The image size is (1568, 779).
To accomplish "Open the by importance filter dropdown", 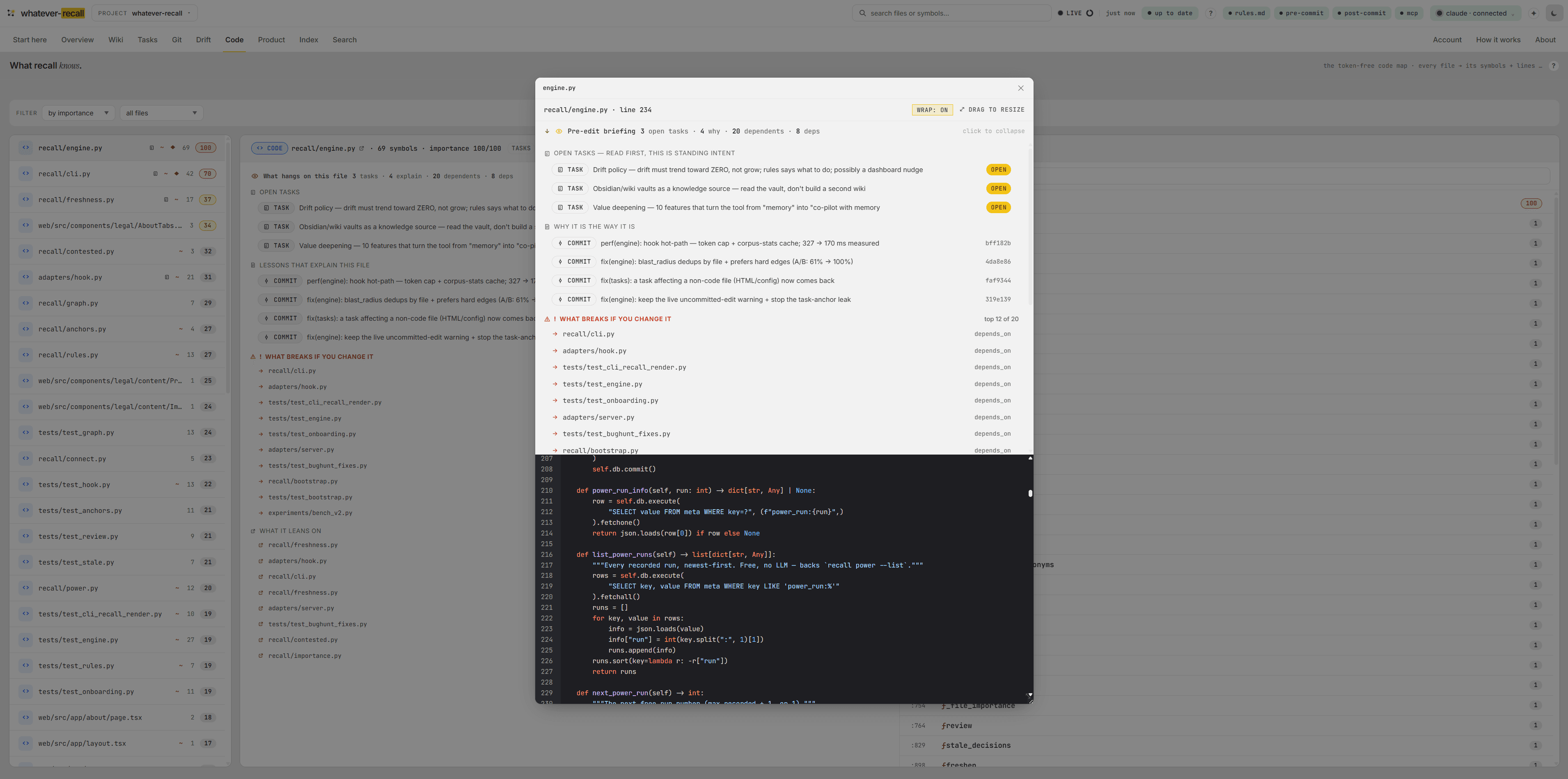I will pyautogui.click(x=78, y=113).
